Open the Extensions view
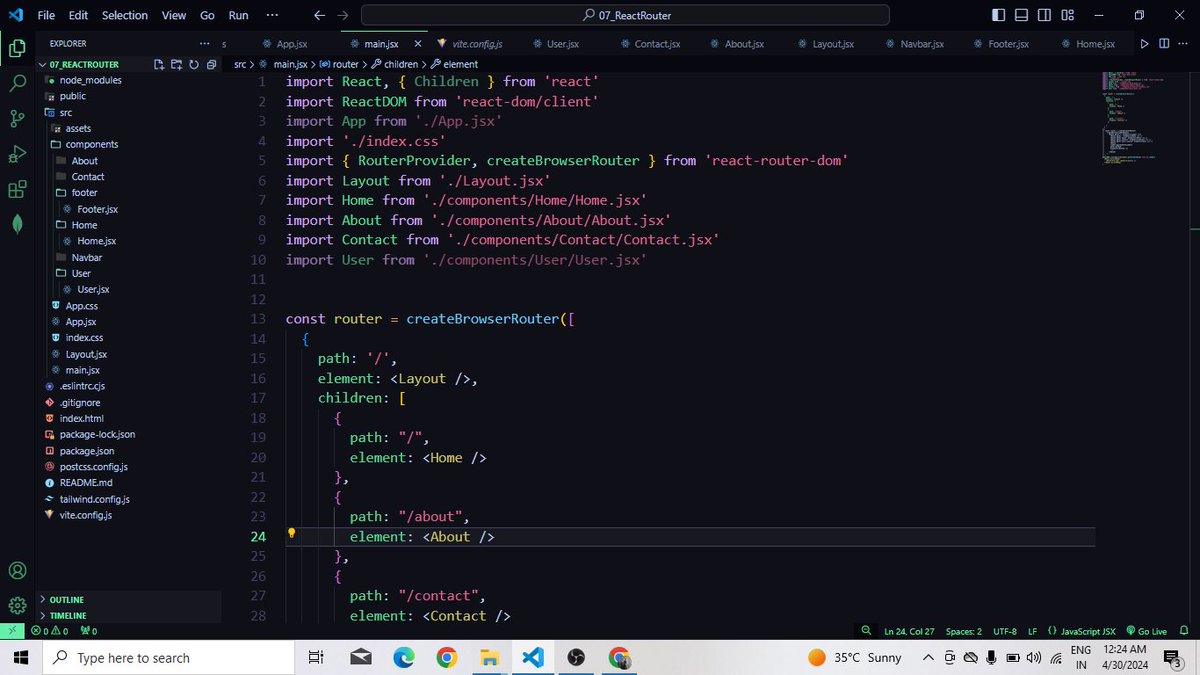 [x=16, y=188]
